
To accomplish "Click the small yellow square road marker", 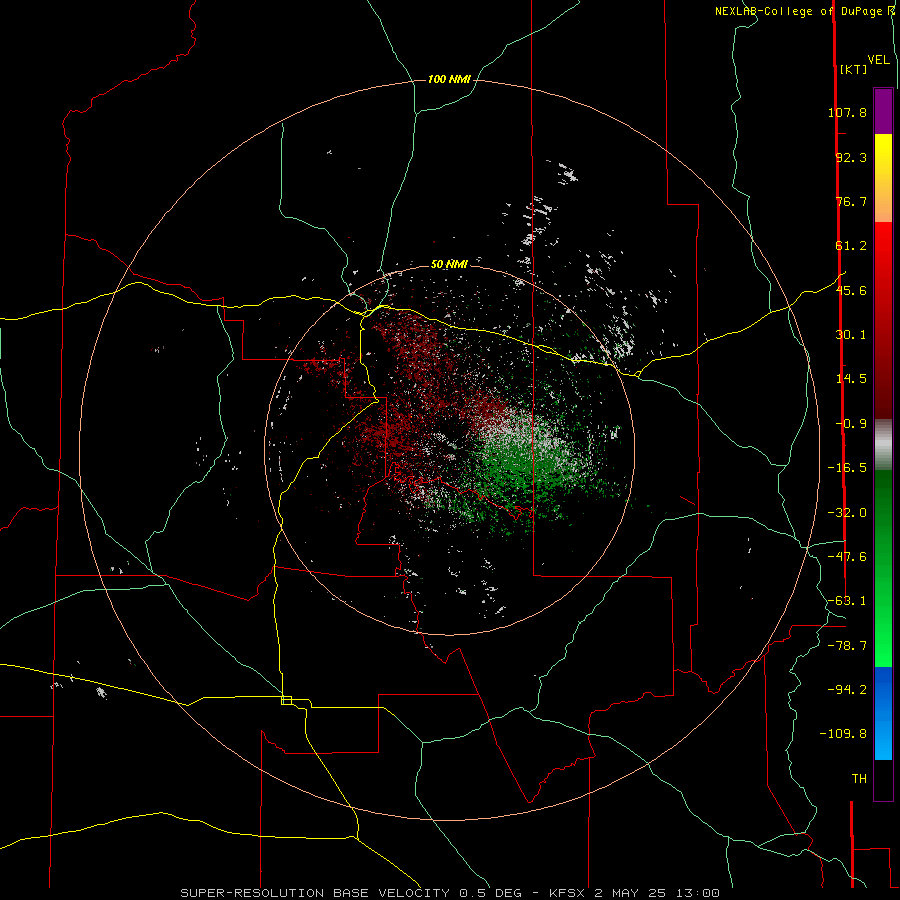I will click(286, 700).
